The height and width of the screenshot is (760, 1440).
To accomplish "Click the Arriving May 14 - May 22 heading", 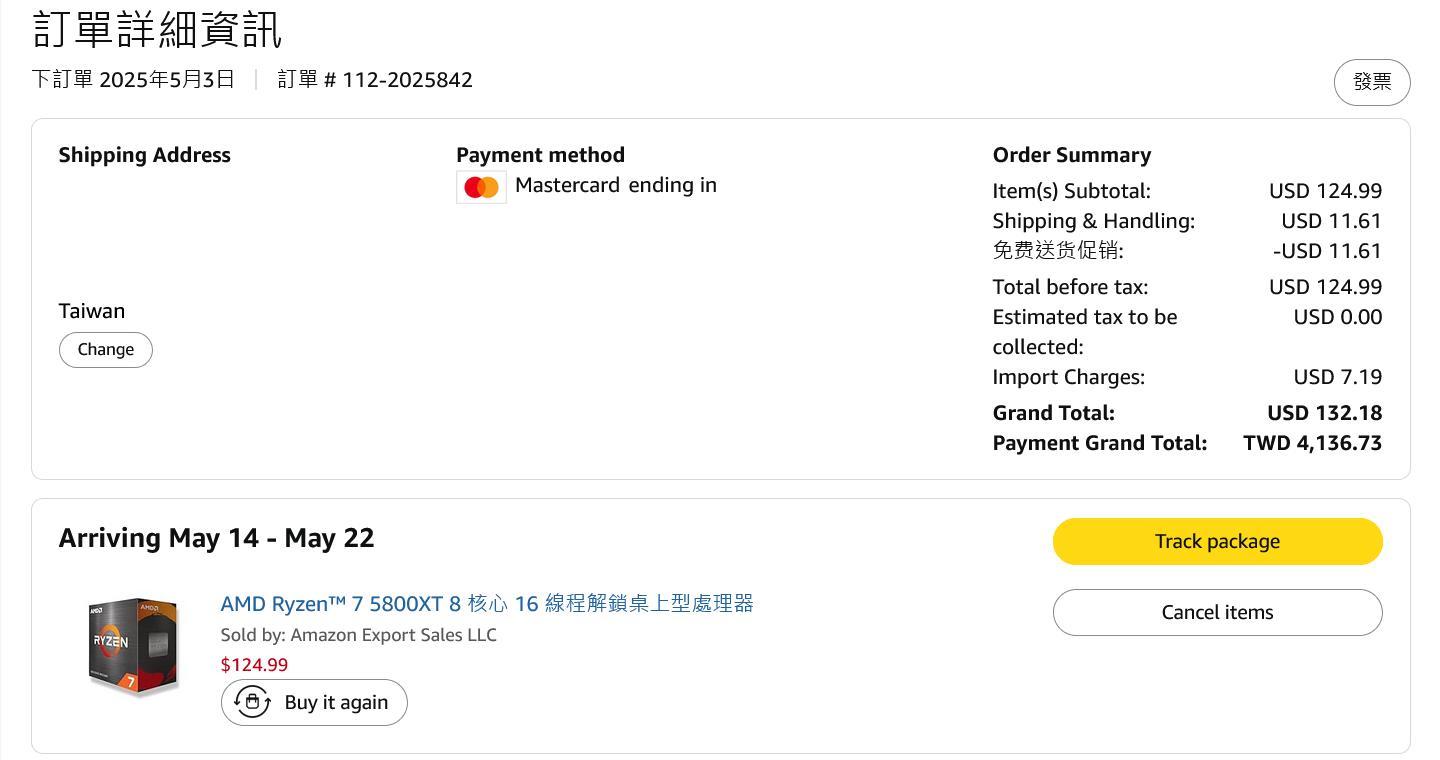I will coord(216,538).
